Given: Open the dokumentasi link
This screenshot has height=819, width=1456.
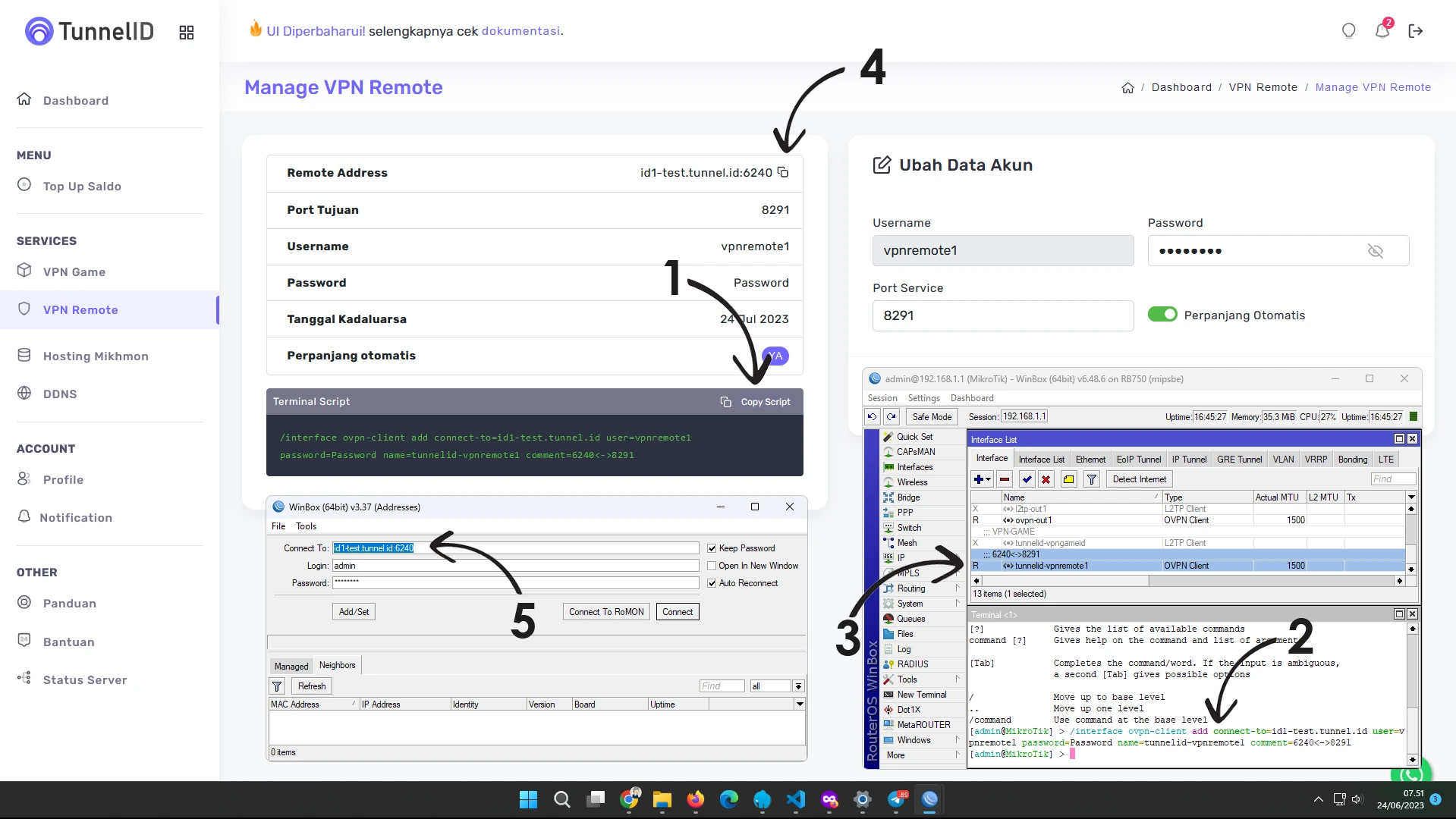Looking at the screenshot, I should [520, 31].
